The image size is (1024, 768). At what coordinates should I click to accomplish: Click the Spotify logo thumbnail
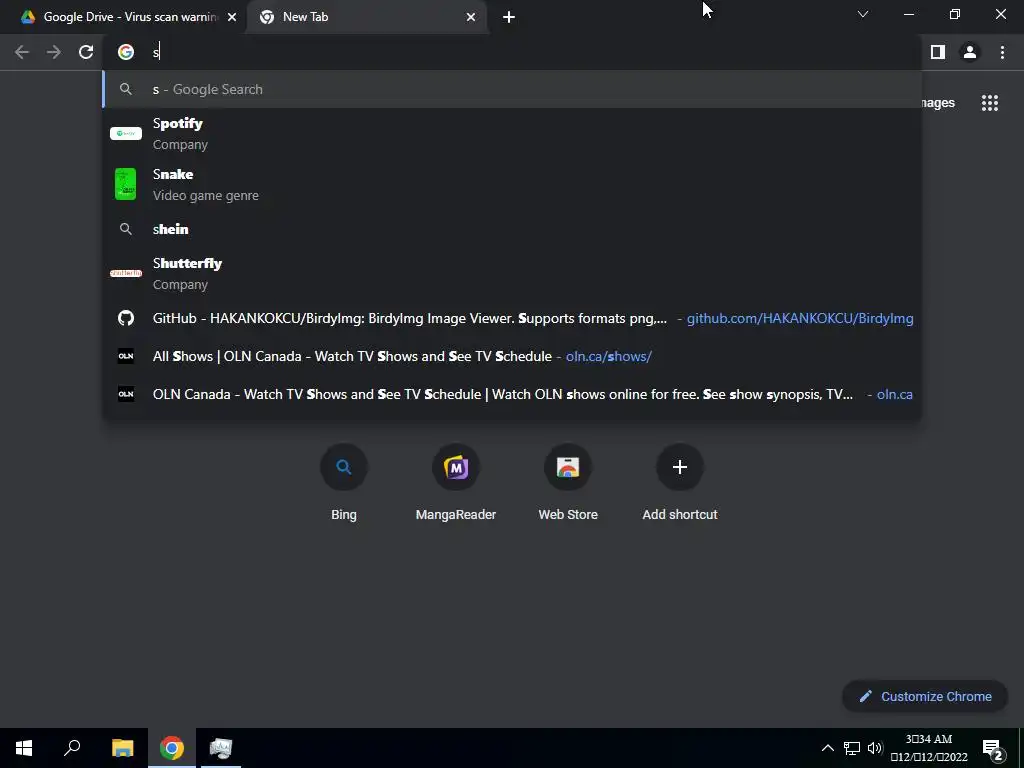pos(125,133)
